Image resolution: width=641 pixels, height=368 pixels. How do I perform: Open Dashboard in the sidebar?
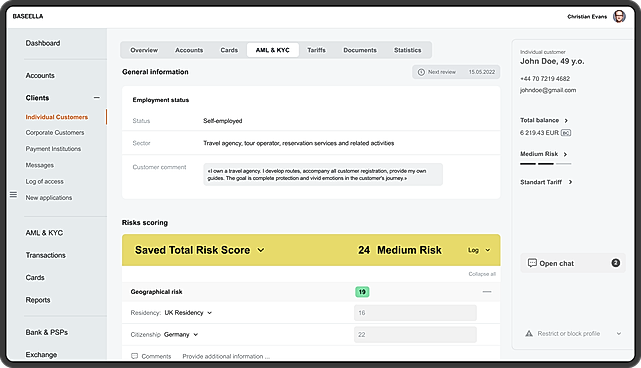point(43,43)
